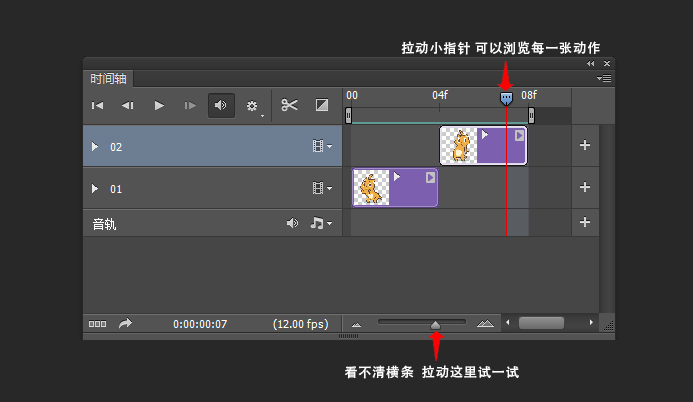Click the timeline zoom slider handle

point(435,326)
